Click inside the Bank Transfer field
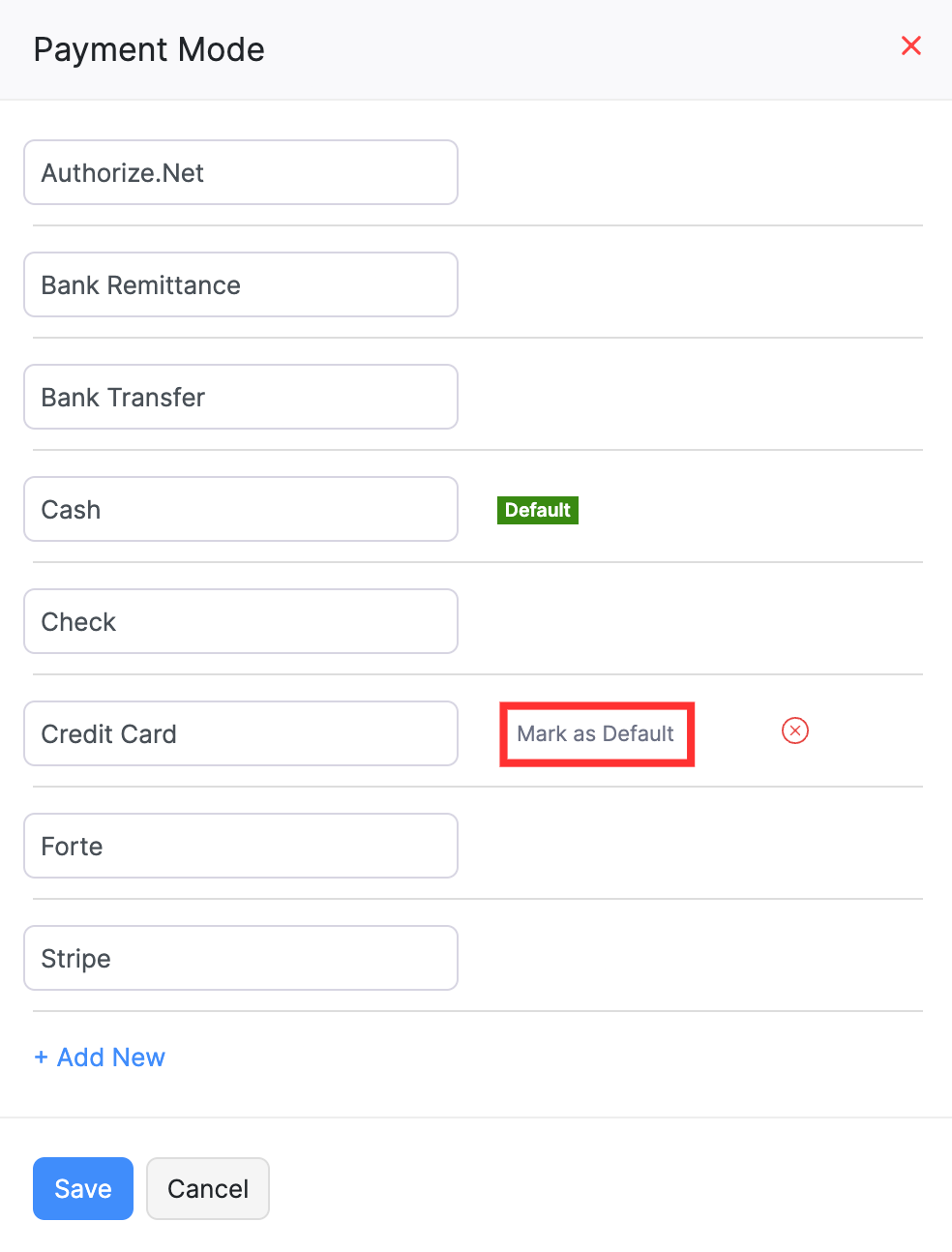952x1252 pixels. coord(240,397)
